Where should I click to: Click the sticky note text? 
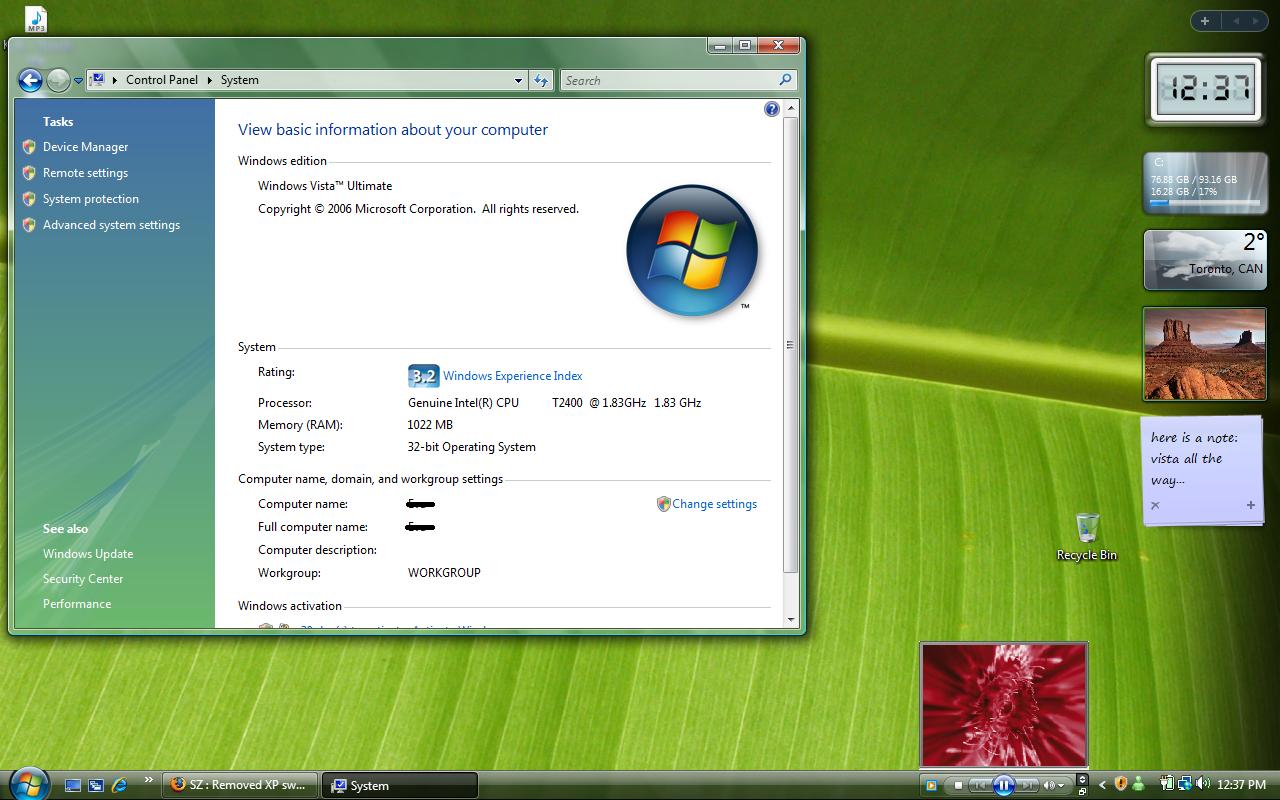1194,458
